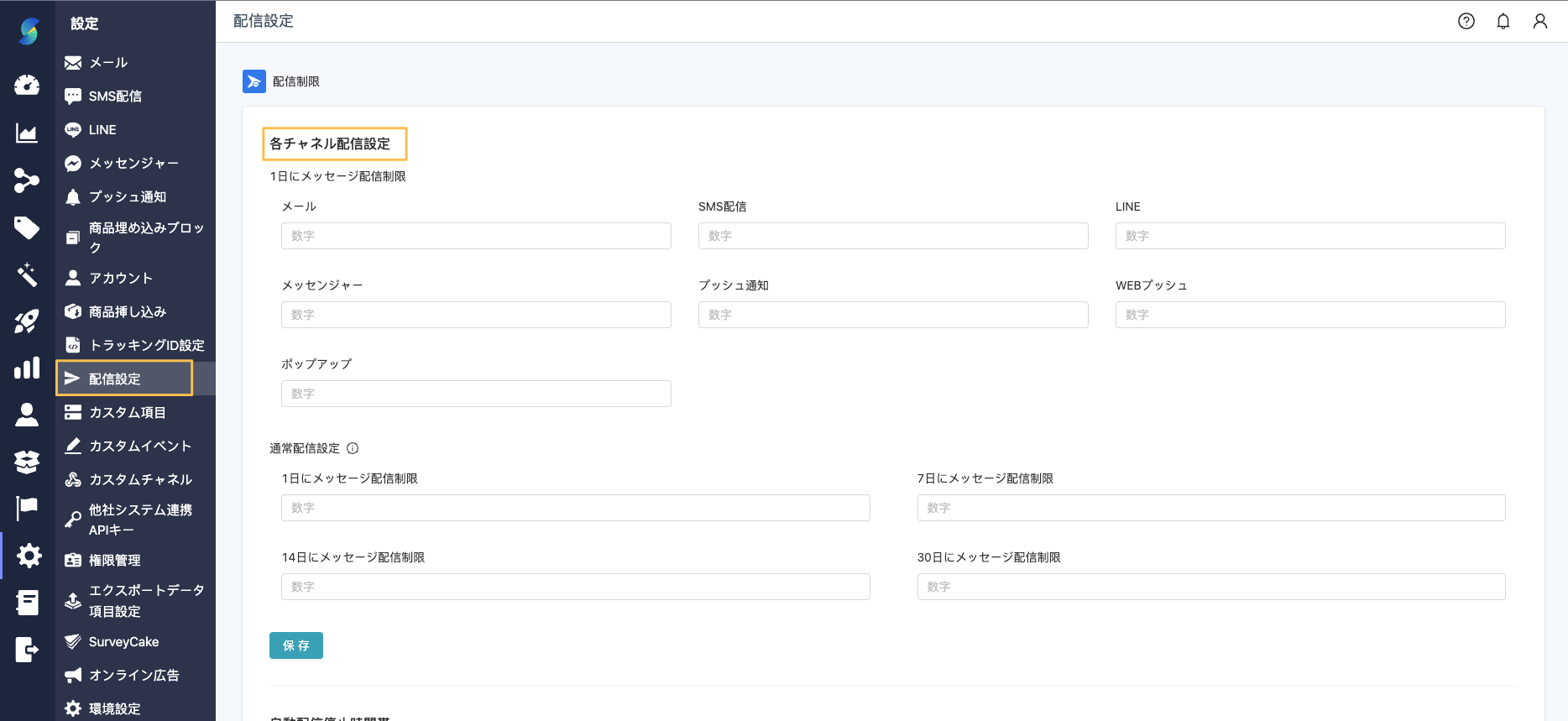Focus the SMS配信 daily limit field
The height and width of the screenshot is (721, 1568).
coord(893,236)
